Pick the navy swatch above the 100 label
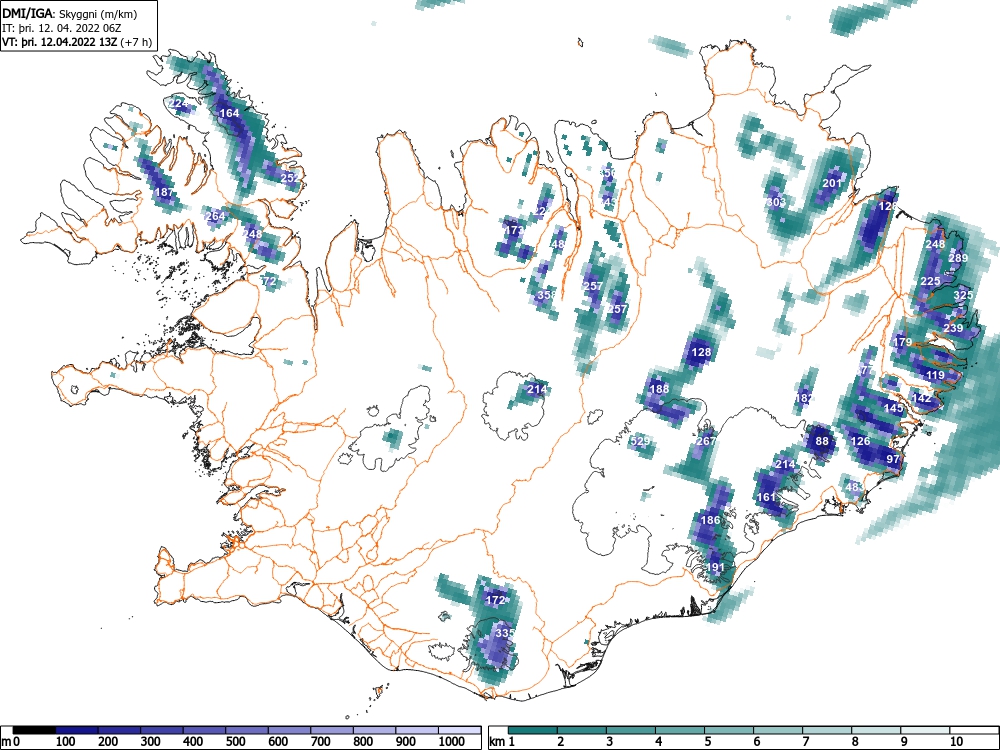1000x750 pixels. click(77, 730)
